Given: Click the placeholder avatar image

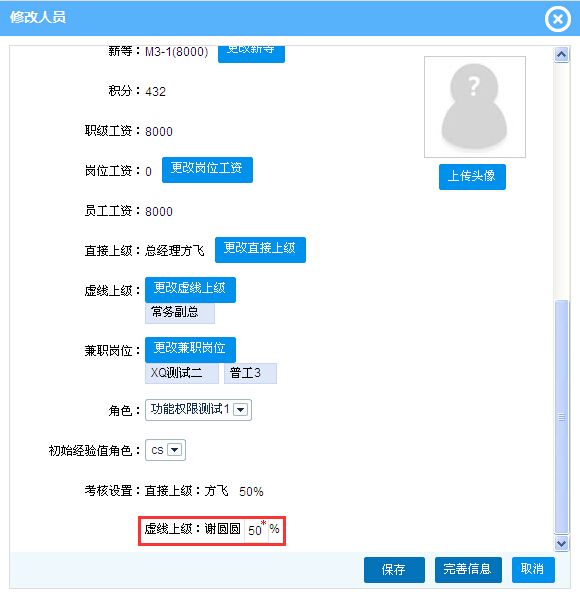Looking at the screenshot, I should pos(475,107).
